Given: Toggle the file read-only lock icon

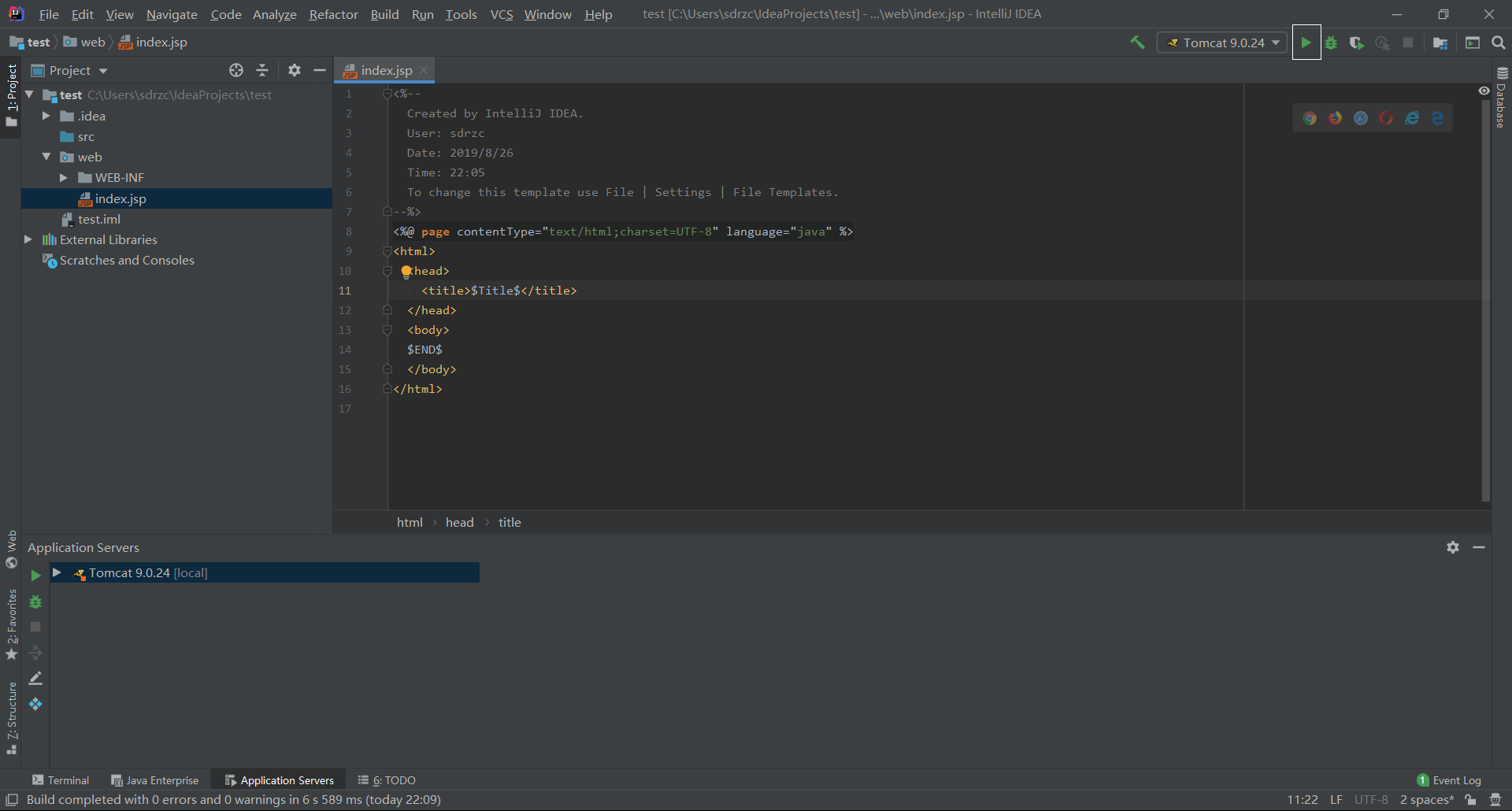Looking at the screenshot, I should click(x=1470, y=800).
